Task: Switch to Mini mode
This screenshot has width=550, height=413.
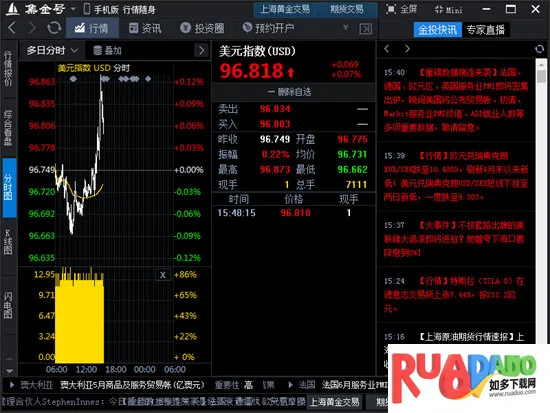Action: (448, 9)
